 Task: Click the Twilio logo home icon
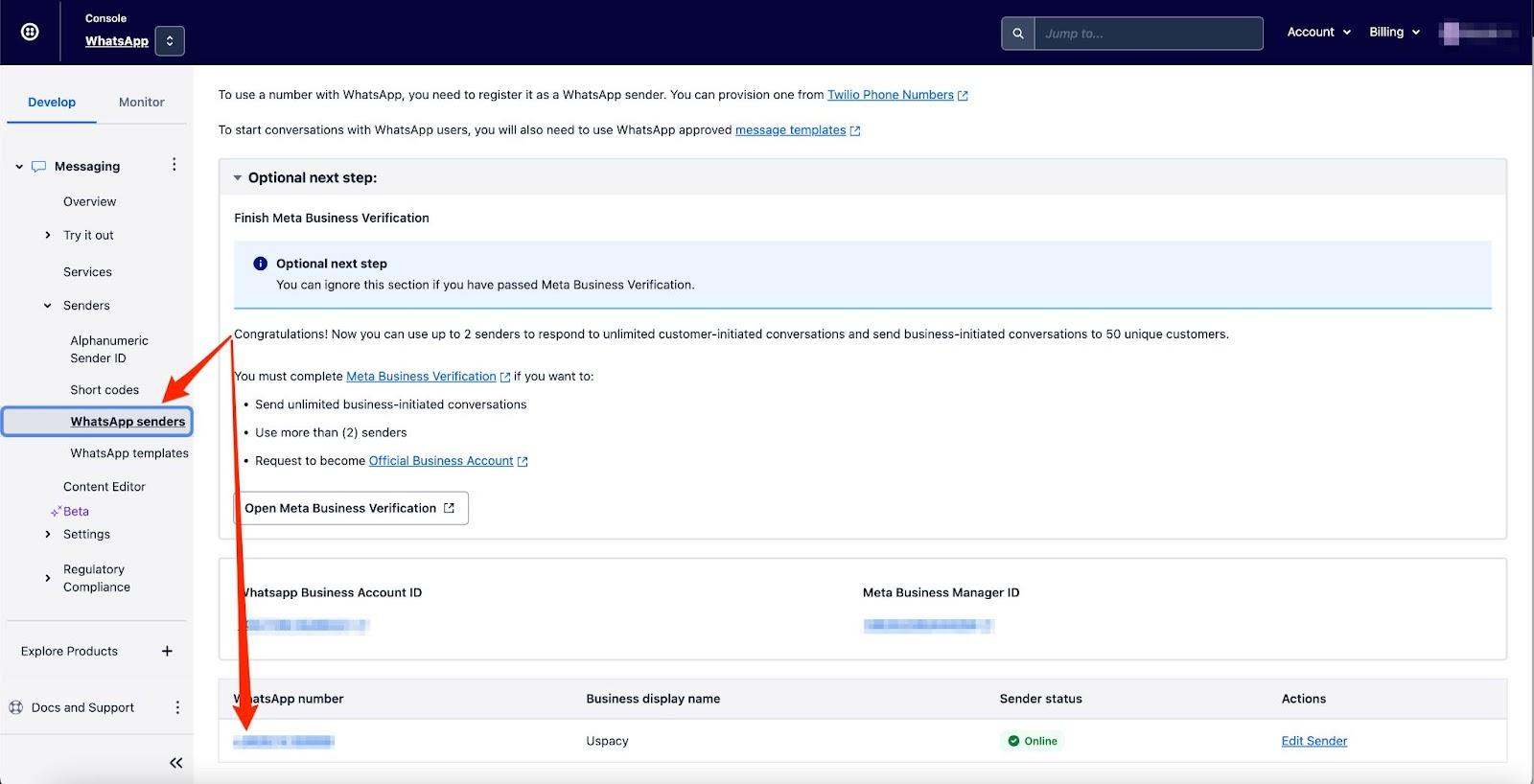pos(30,32)
